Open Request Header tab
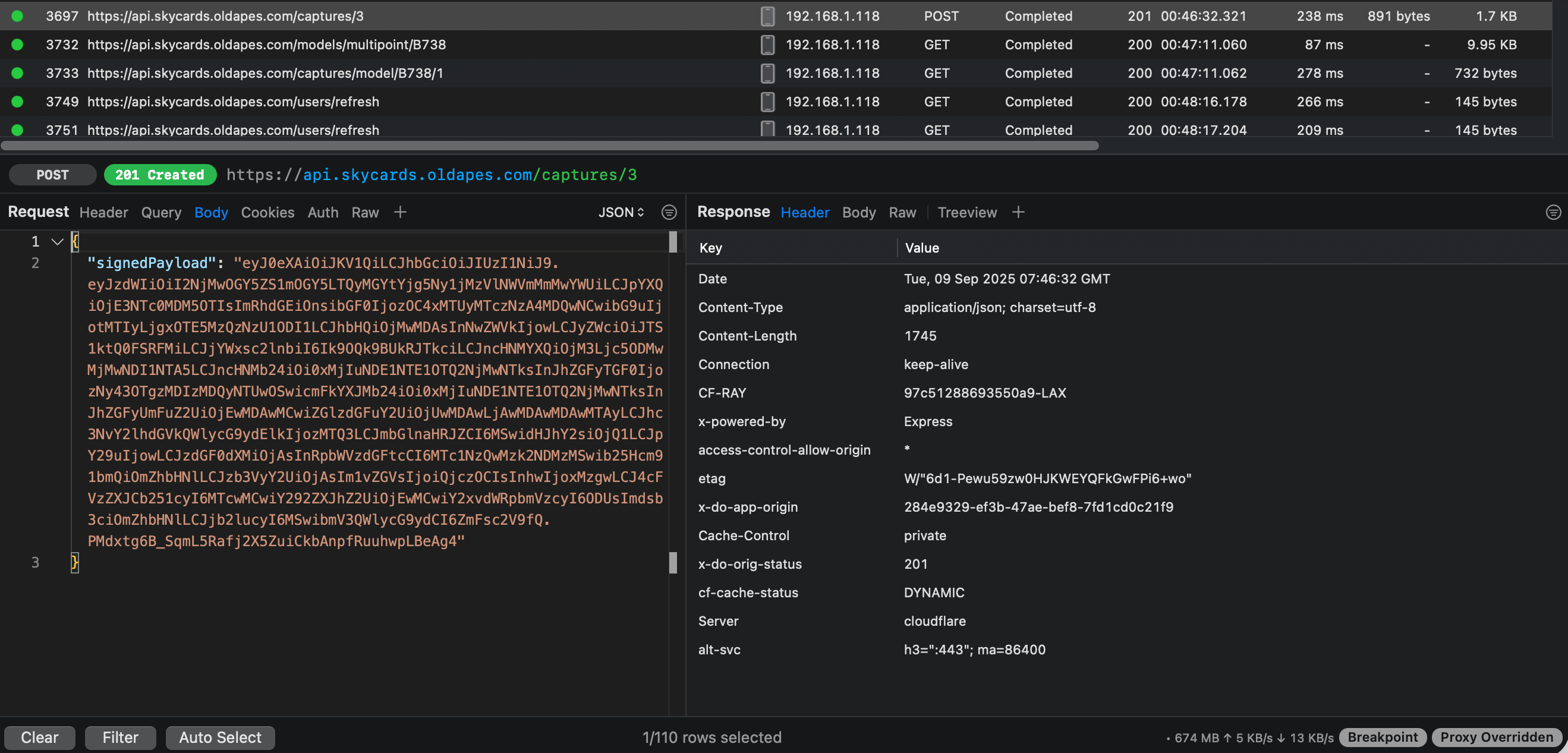Viewport: 1568px width, 753px height. (103, 212)
